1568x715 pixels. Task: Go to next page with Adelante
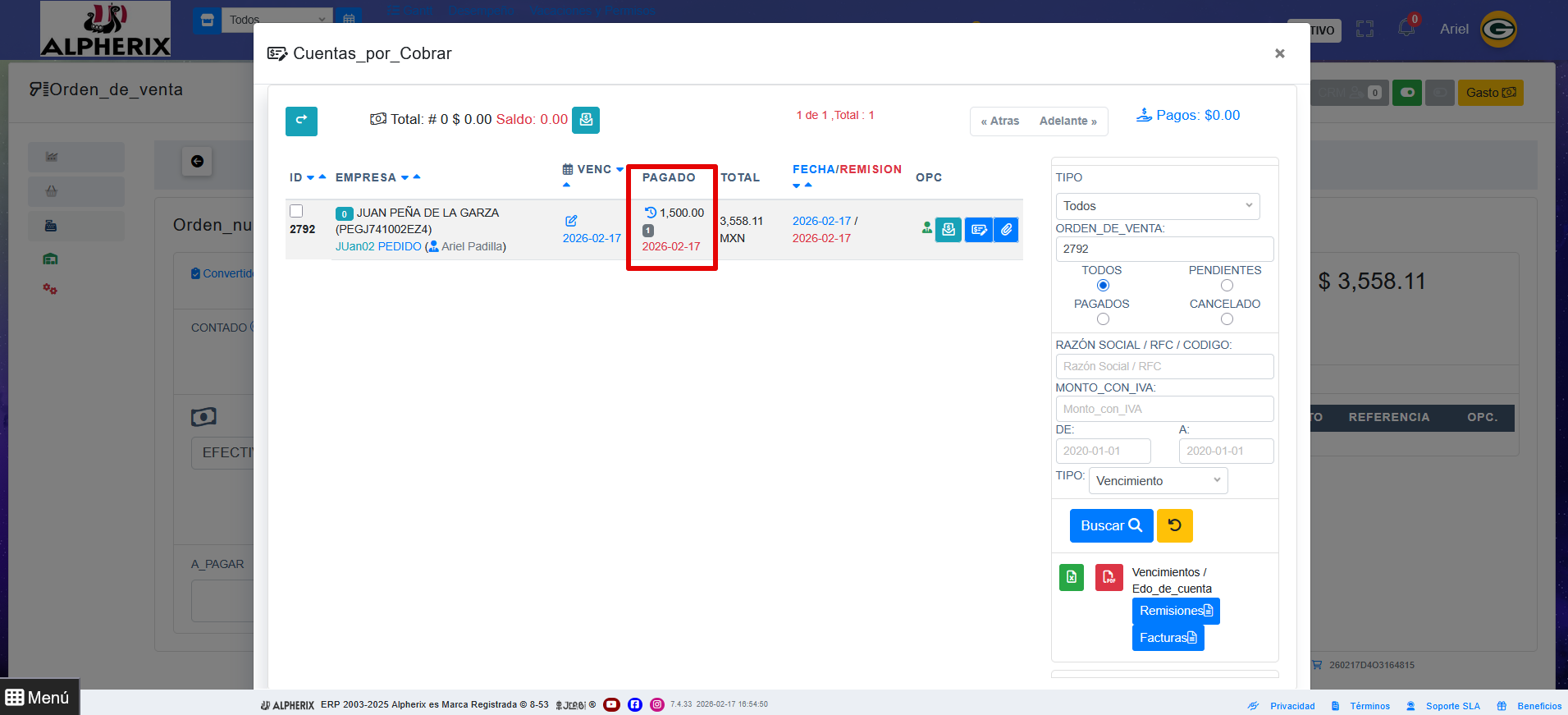click(1067, 121)
